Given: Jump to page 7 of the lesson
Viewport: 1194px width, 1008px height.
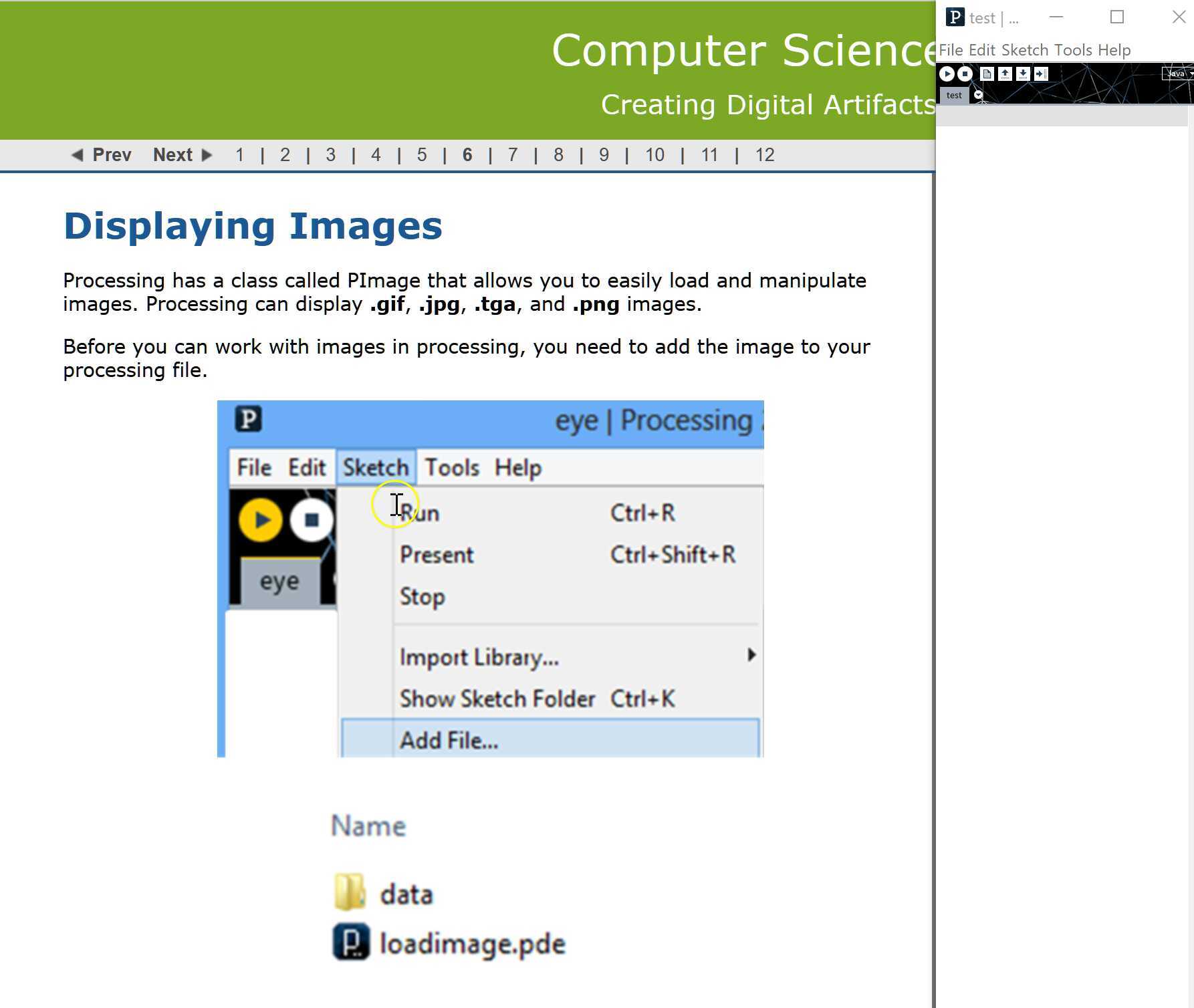Looking at the screenshot, I should [513, 155].
